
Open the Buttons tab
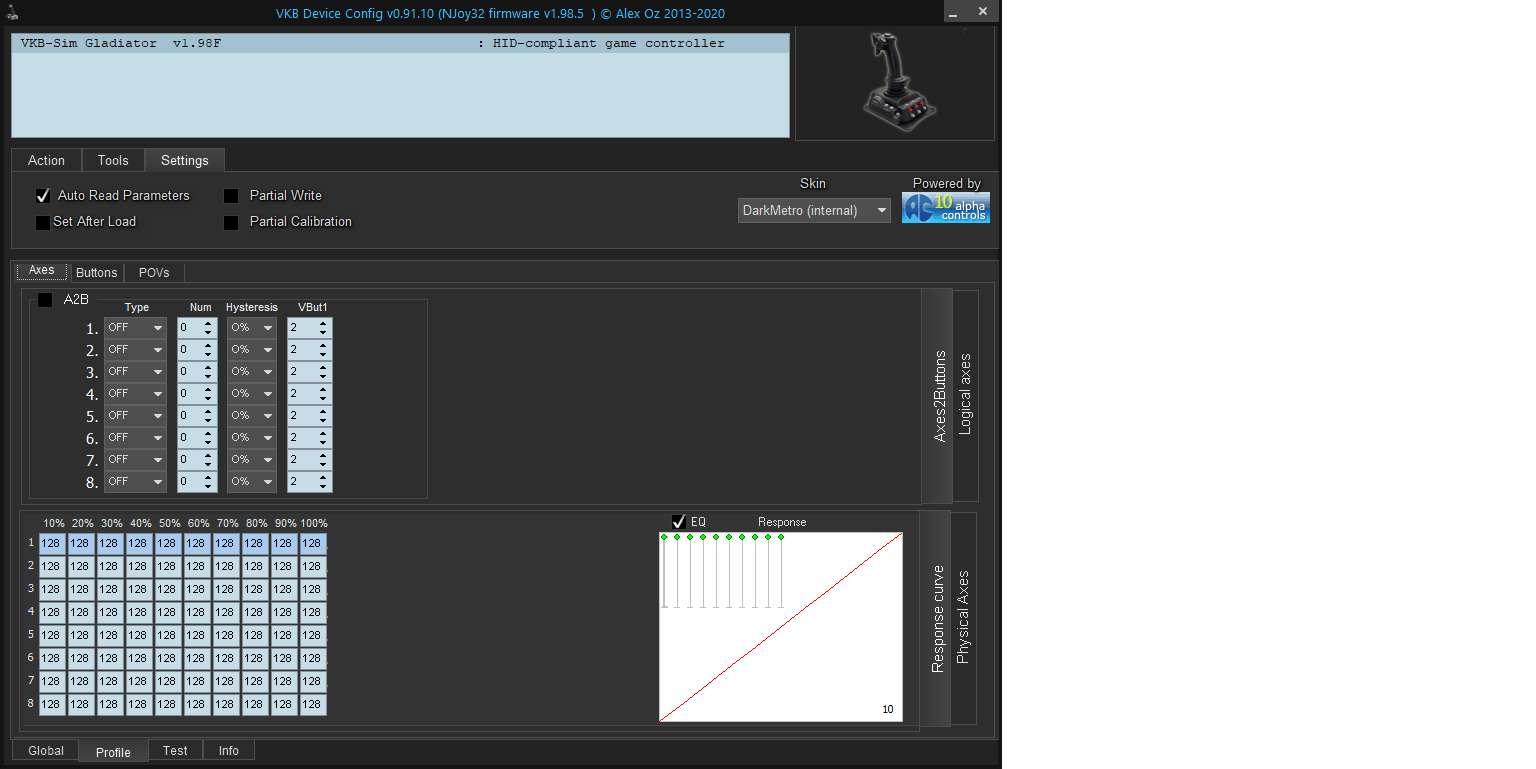point(97,272)
